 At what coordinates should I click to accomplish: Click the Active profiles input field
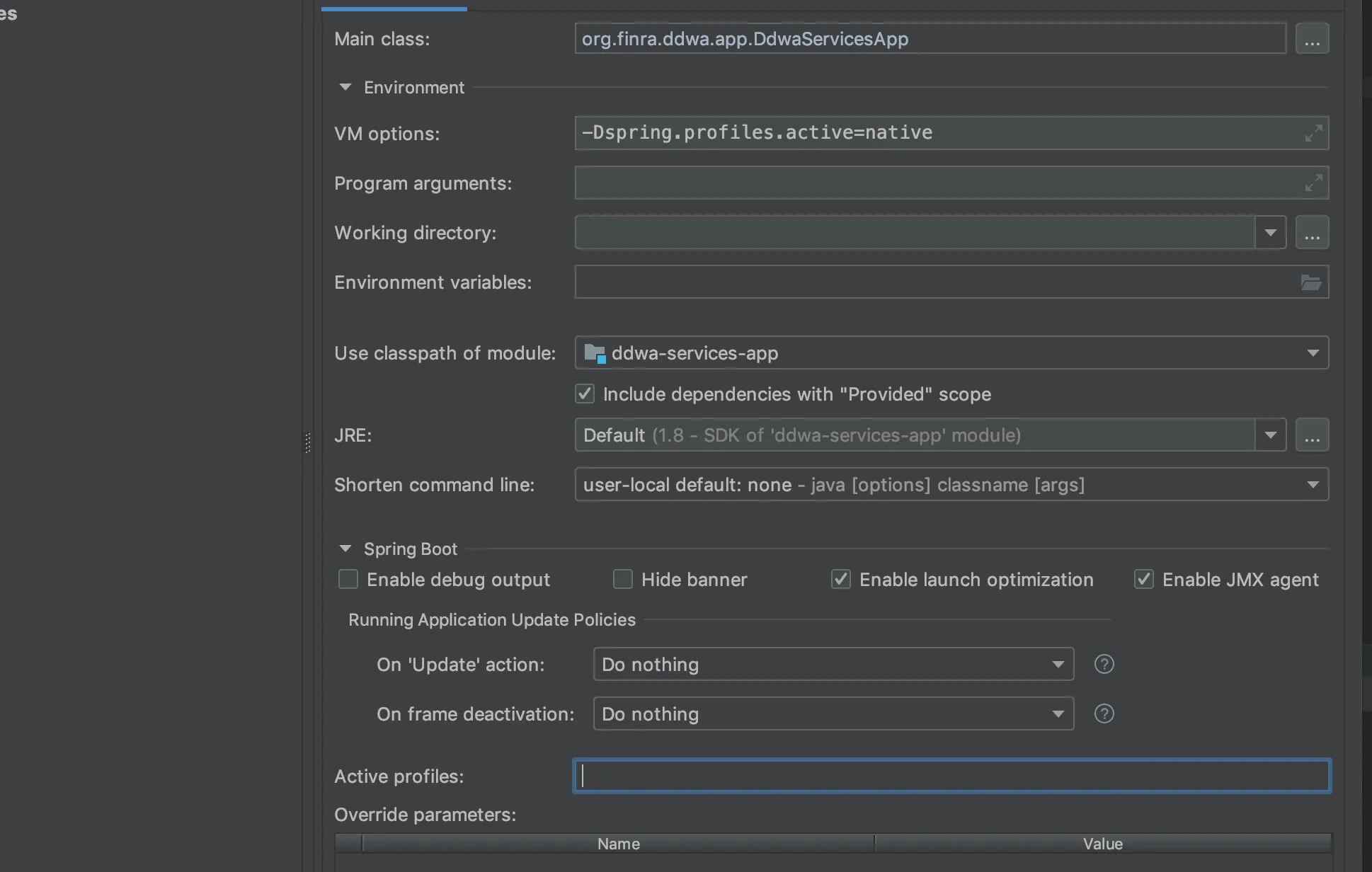(951, 776)
